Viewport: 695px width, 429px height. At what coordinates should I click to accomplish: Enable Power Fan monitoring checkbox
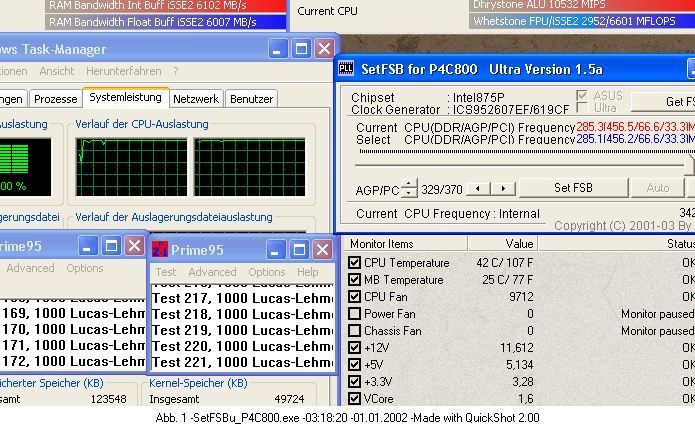pos(354,314)
